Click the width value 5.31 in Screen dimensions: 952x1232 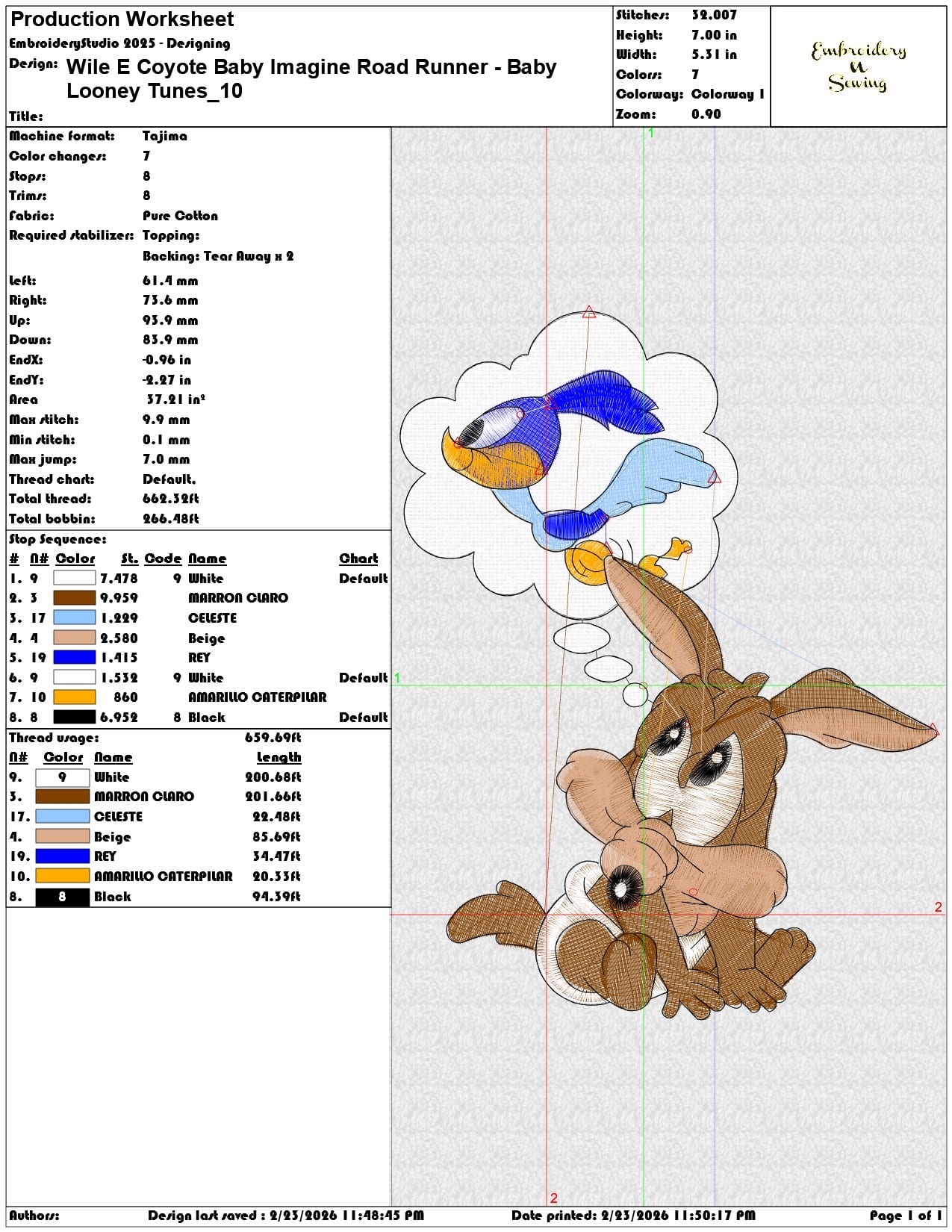714,55
